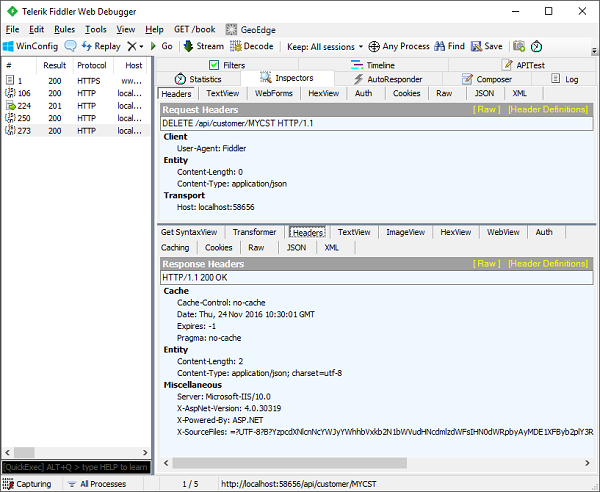Open response WebView tab

tap(503, 232)
